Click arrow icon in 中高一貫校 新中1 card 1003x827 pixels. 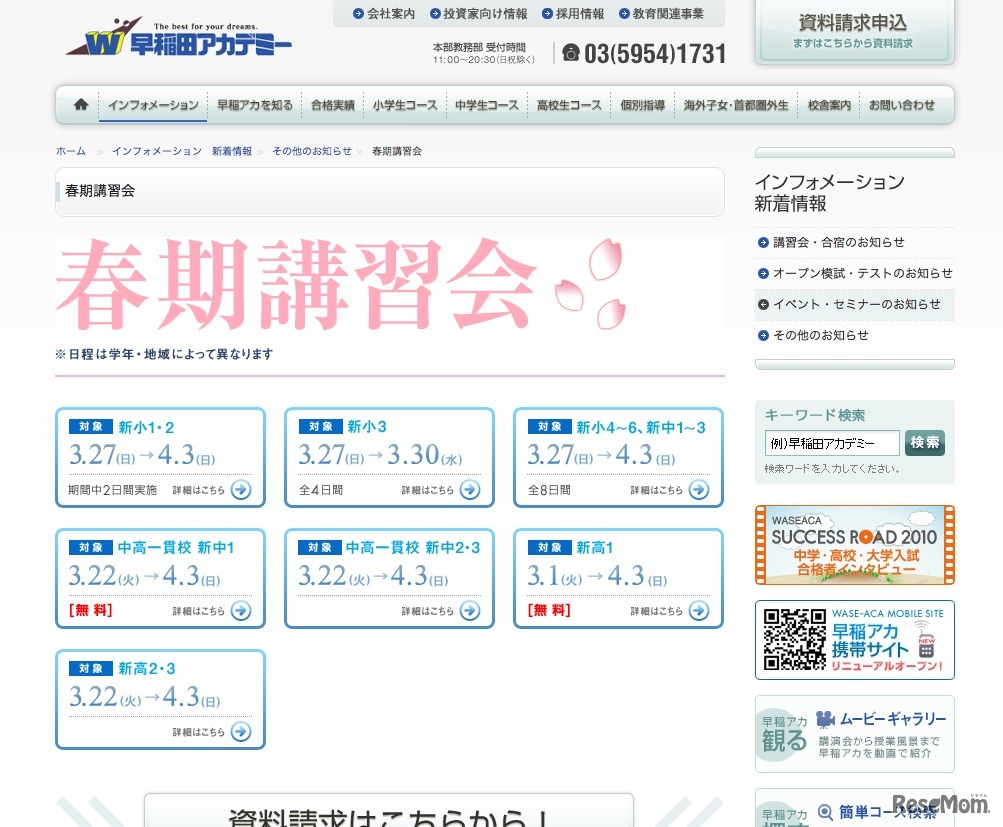click(241, 611)
